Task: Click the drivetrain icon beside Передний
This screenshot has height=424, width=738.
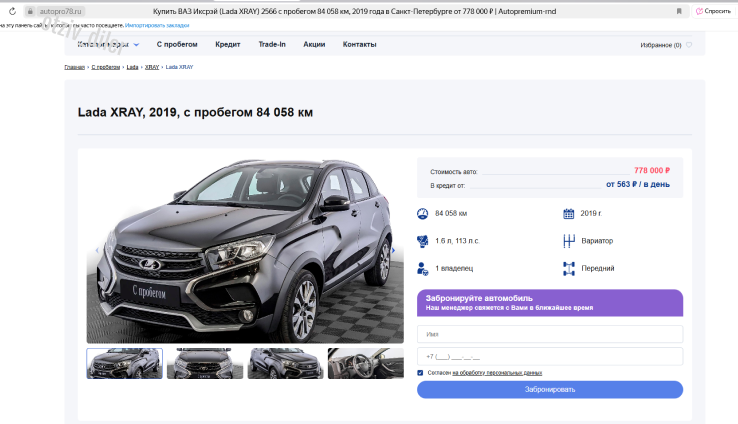Action: [569, 269]
